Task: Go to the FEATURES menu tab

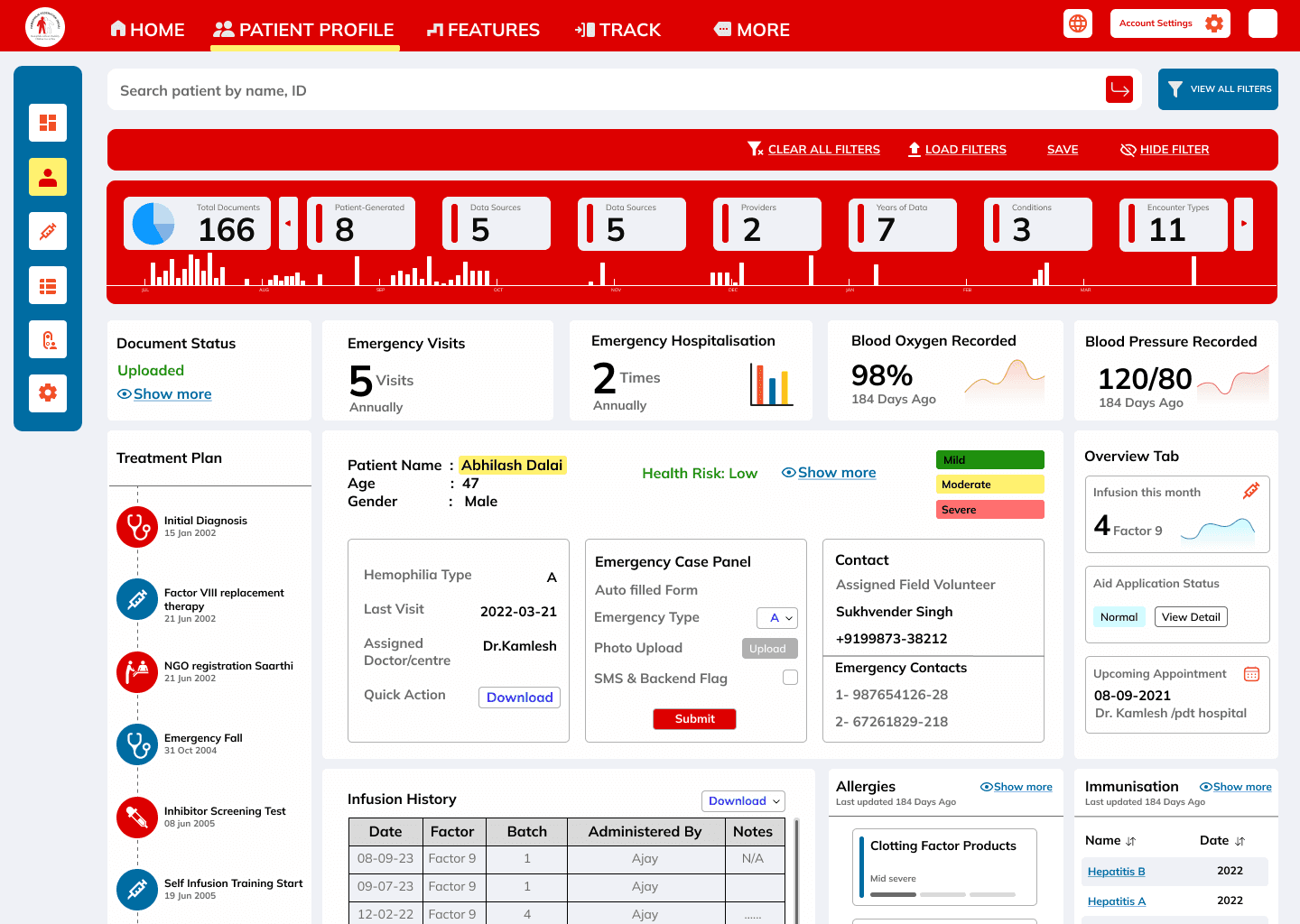Action: pyautogui.click(x=483, y=30)
